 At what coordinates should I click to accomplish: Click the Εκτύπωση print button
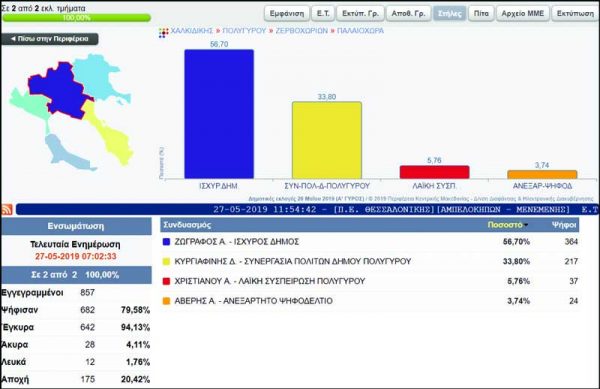pyautogui.click(x=575, y=13)
